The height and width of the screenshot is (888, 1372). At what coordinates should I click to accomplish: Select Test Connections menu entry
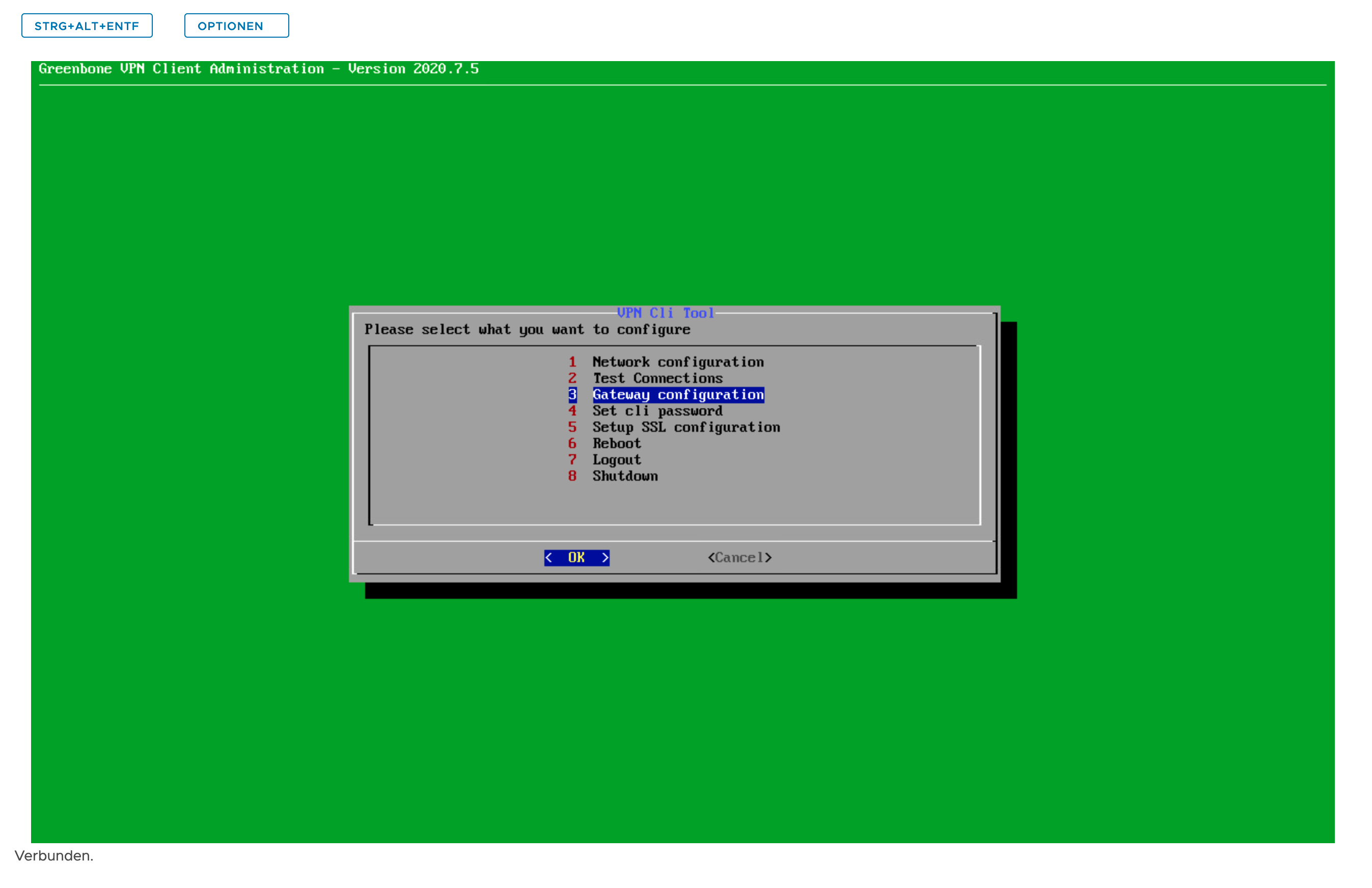[x=646, y=379]
